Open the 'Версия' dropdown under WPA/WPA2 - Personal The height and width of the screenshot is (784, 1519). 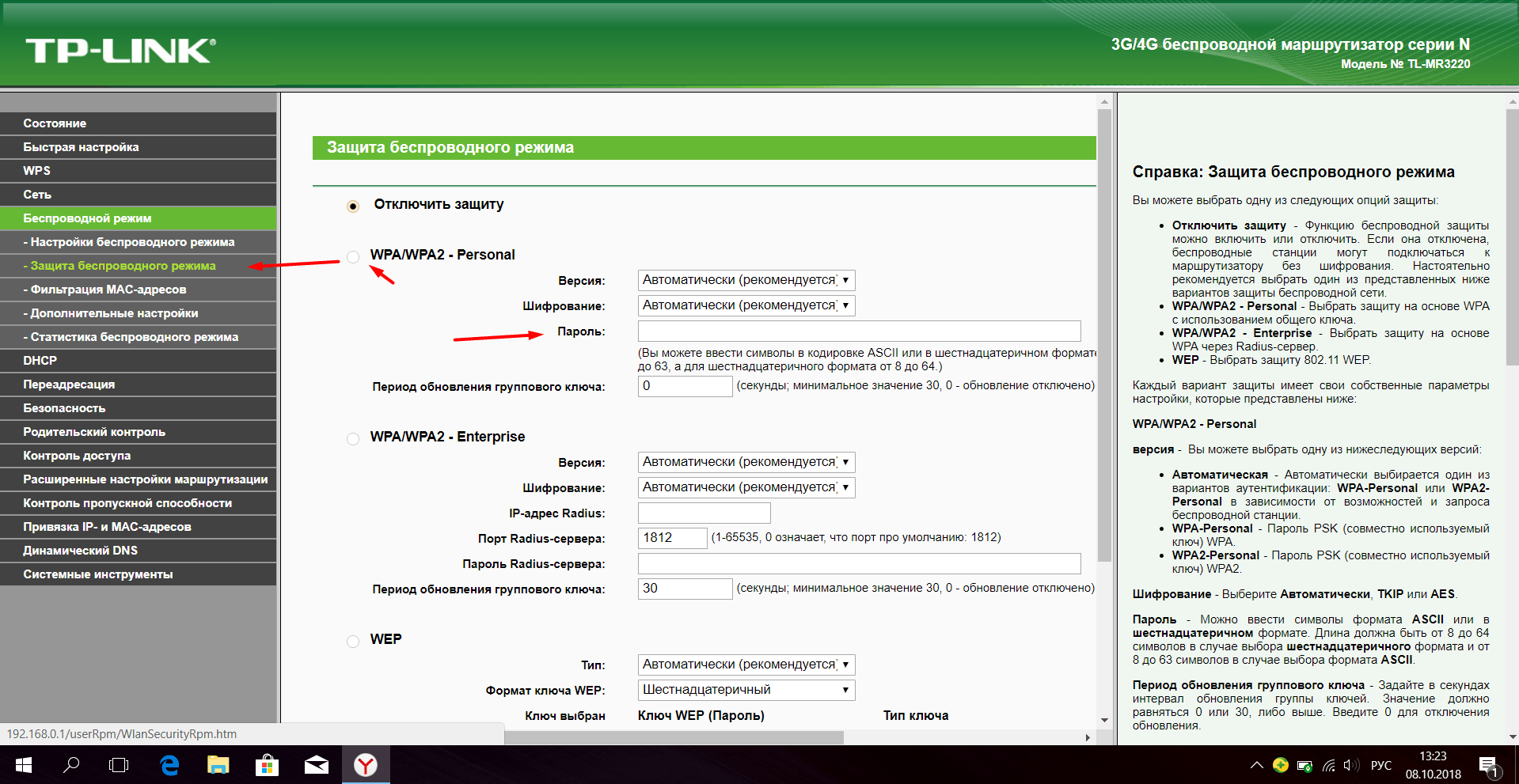(746, 280)
